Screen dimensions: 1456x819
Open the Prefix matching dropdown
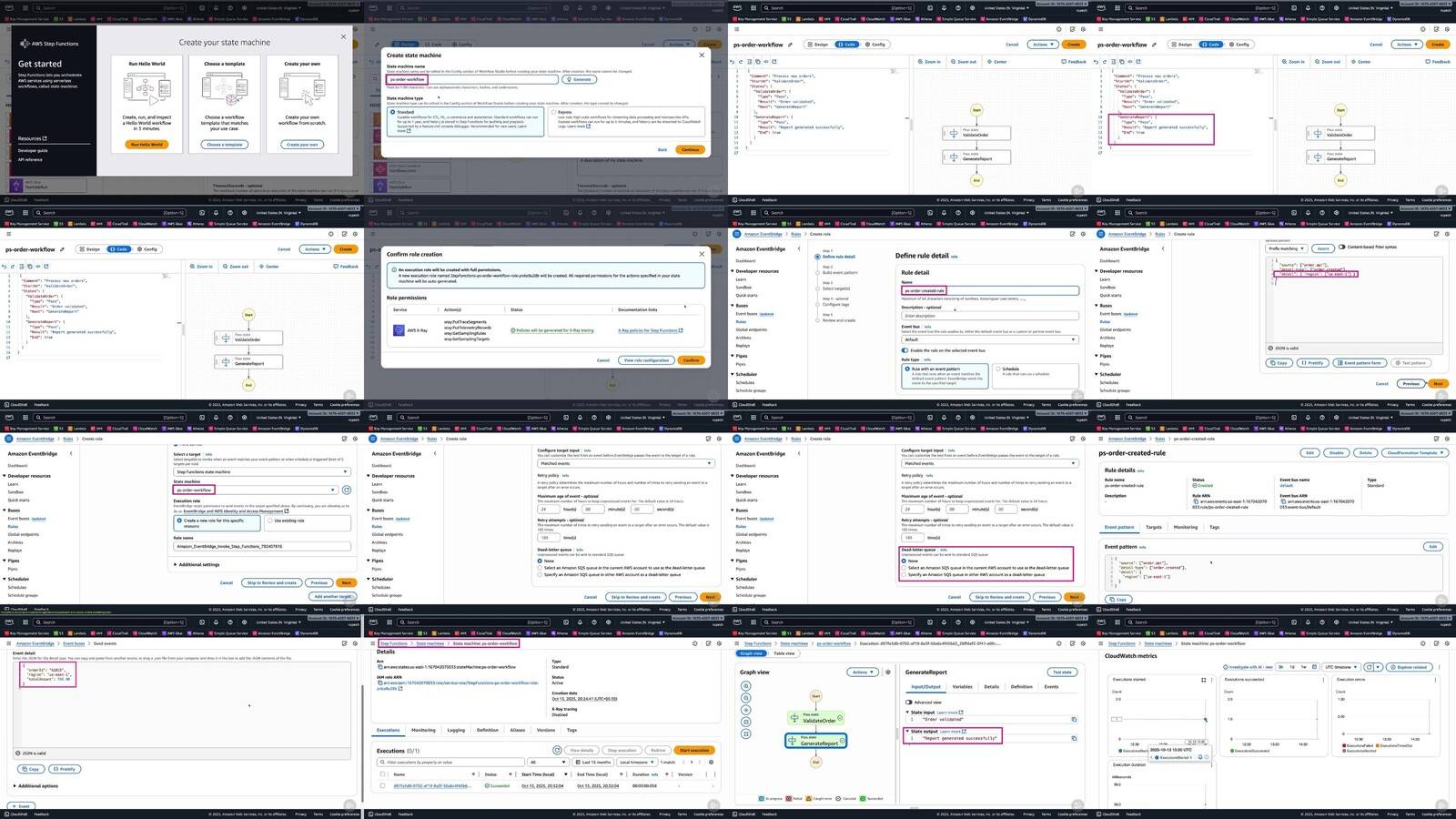pos(1288,248)
